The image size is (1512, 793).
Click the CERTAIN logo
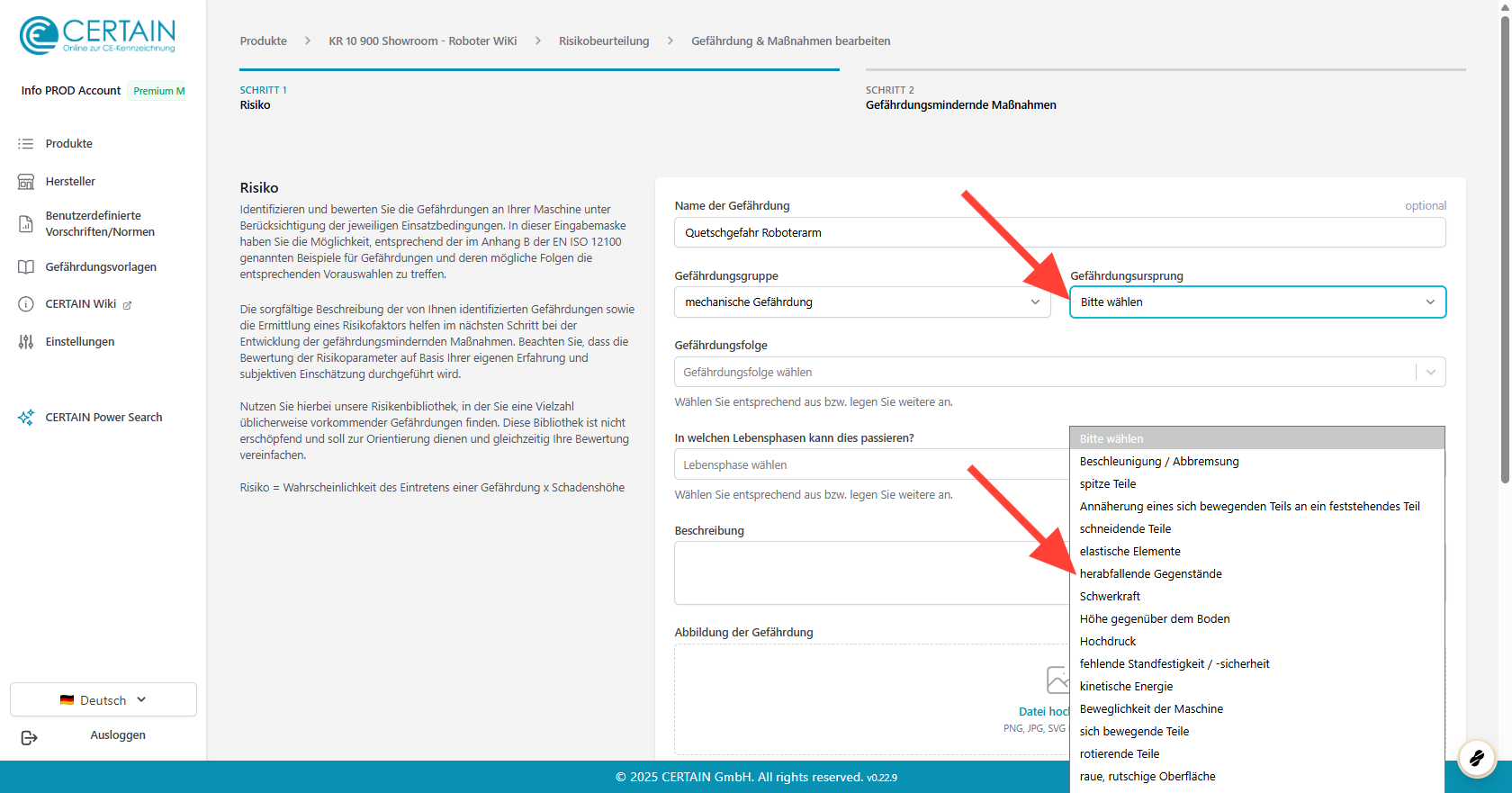[97, 36]
